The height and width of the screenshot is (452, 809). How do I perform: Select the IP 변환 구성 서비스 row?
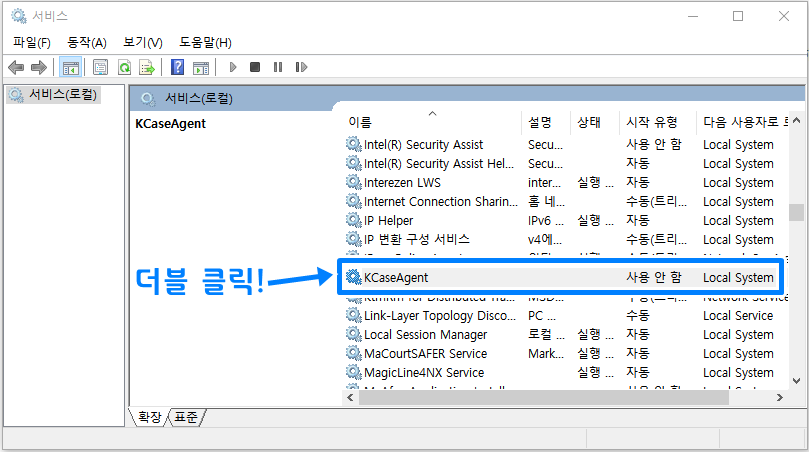417,239
